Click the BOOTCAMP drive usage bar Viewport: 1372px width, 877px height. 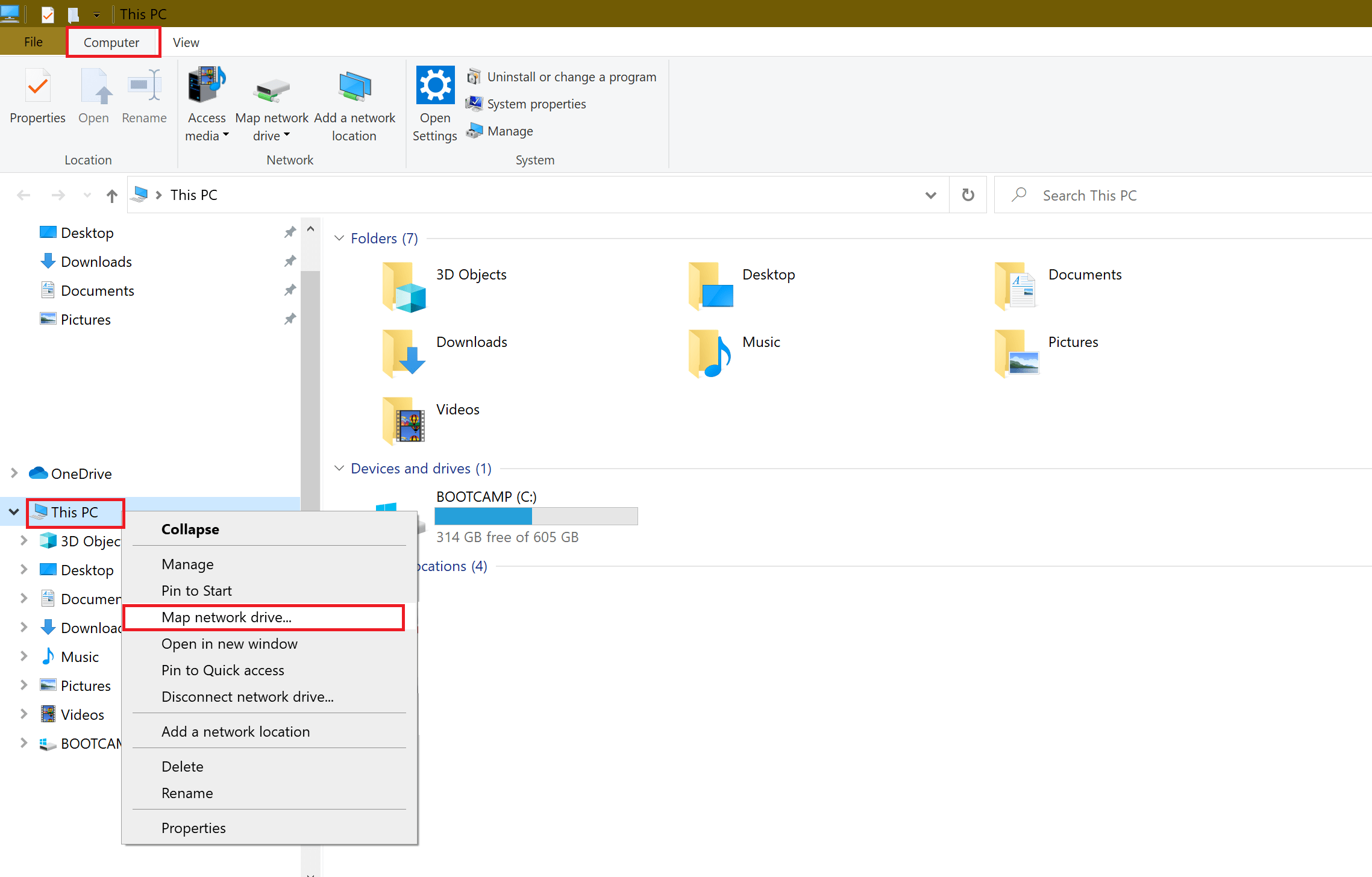tap(536, 516)
